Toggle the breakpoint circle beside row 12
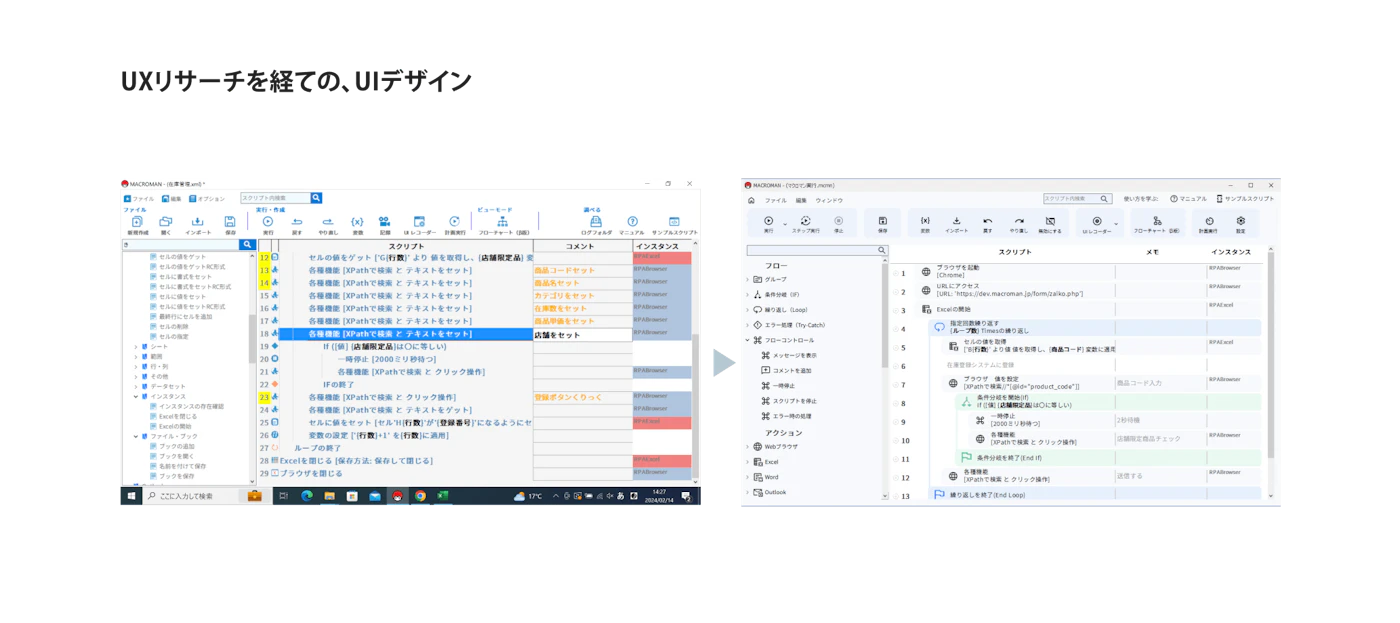Viewport: 1400px width, 623px height. pos(896,478)
